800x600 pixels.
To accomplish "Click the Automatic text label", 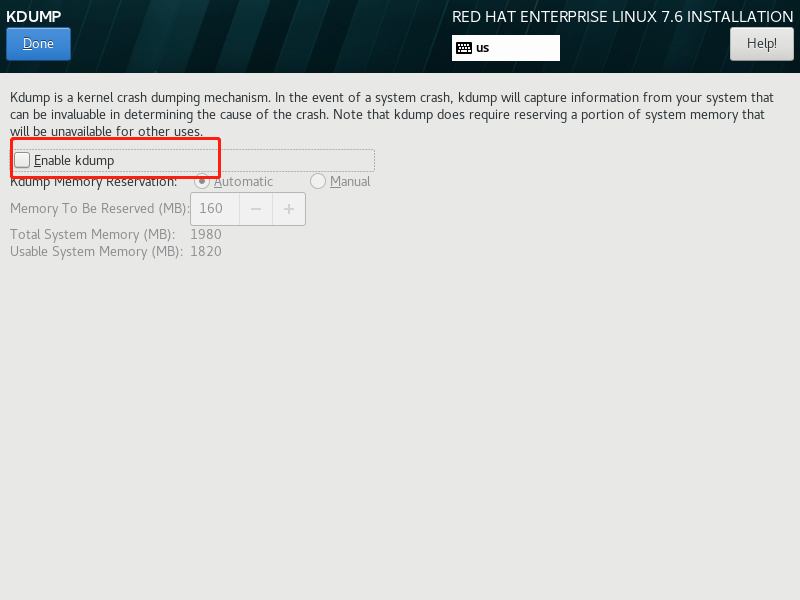I will coord(243,182).
